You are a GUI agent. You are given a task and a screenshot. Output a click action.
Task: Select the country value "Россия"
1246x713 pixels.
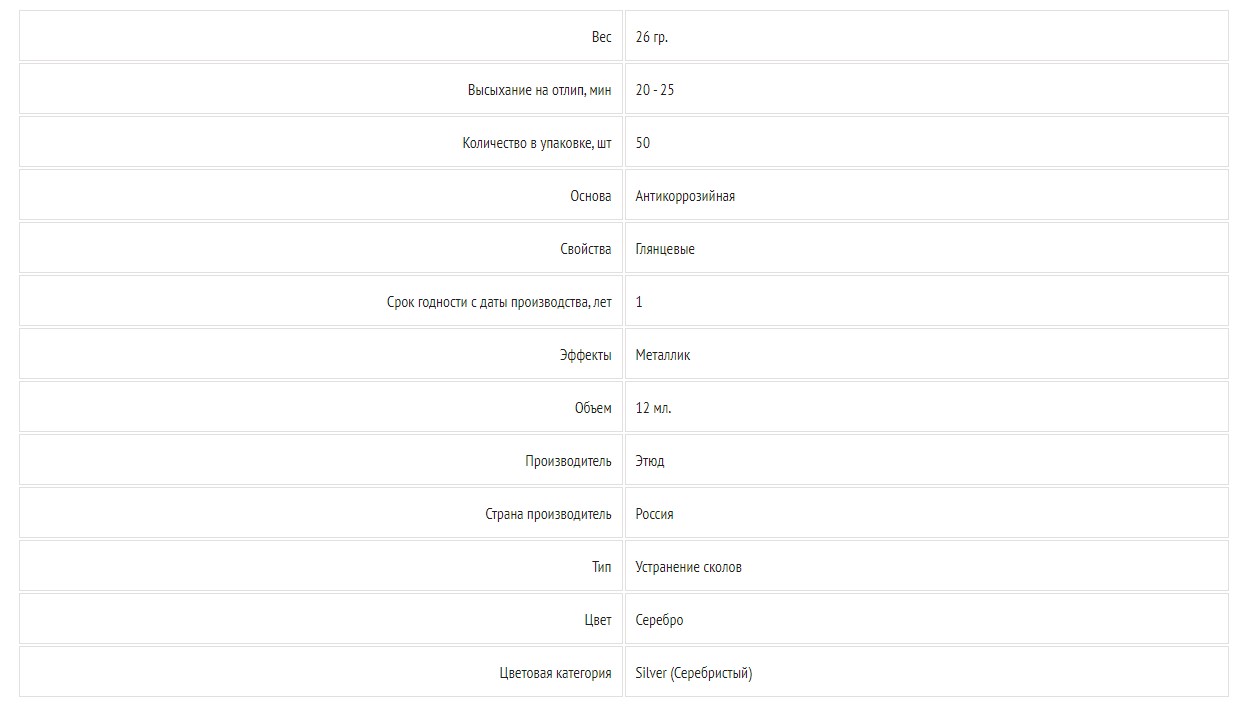(x=654, y=514)
